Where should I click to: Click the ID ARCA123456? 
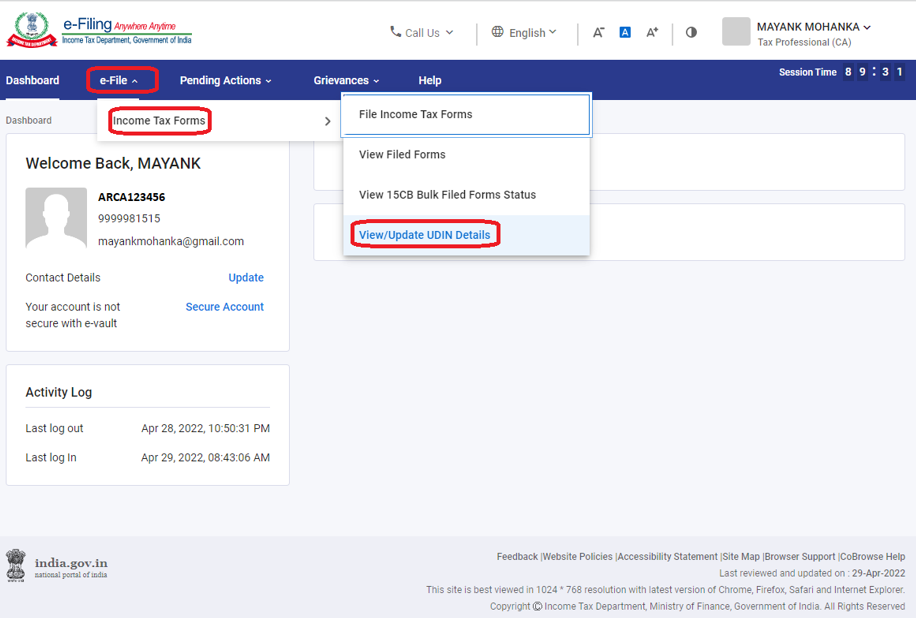point(131,197)
